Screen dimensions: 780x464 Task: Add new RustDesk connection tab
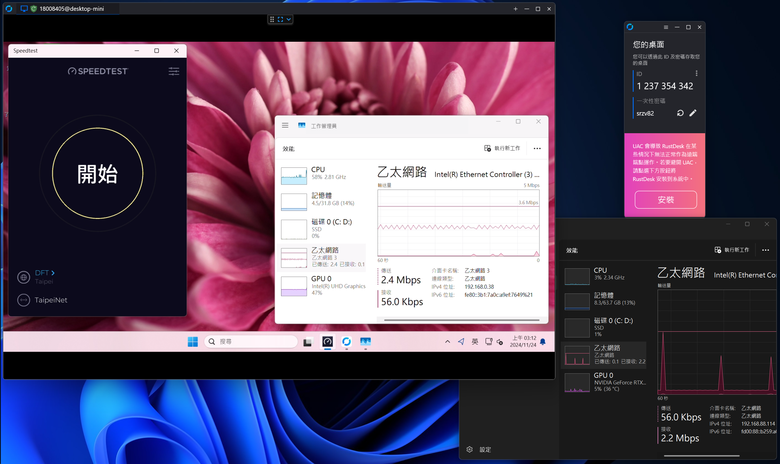point(515,8)
